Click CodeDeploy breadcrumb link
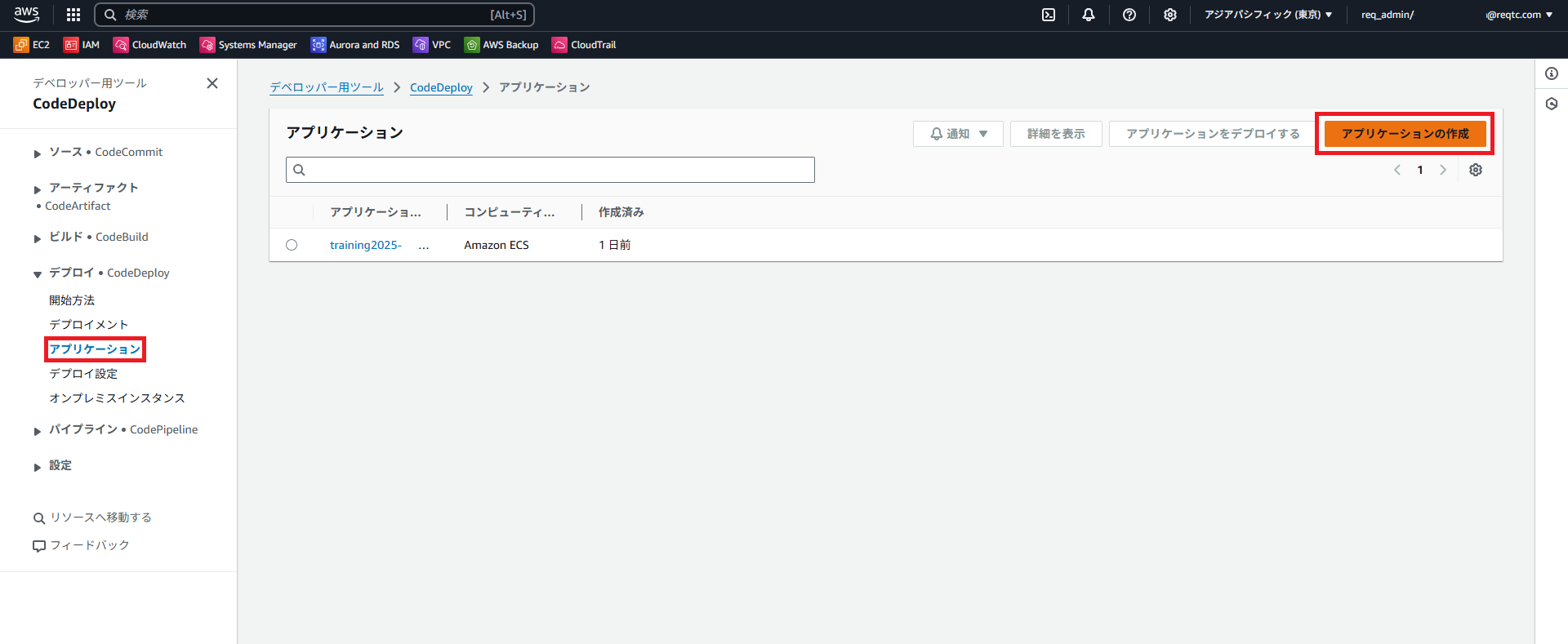Image resolution: width=1568 pixels, height=644 pixels. point(441,87)
